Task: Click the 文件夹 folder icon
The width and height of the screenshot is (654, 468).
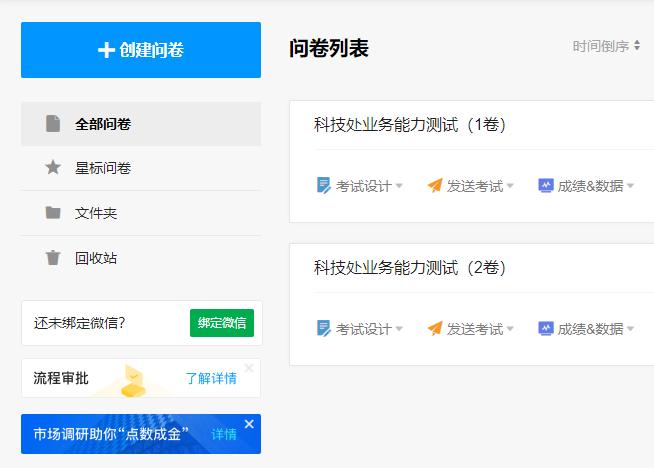Action: [x=53, y=213]
